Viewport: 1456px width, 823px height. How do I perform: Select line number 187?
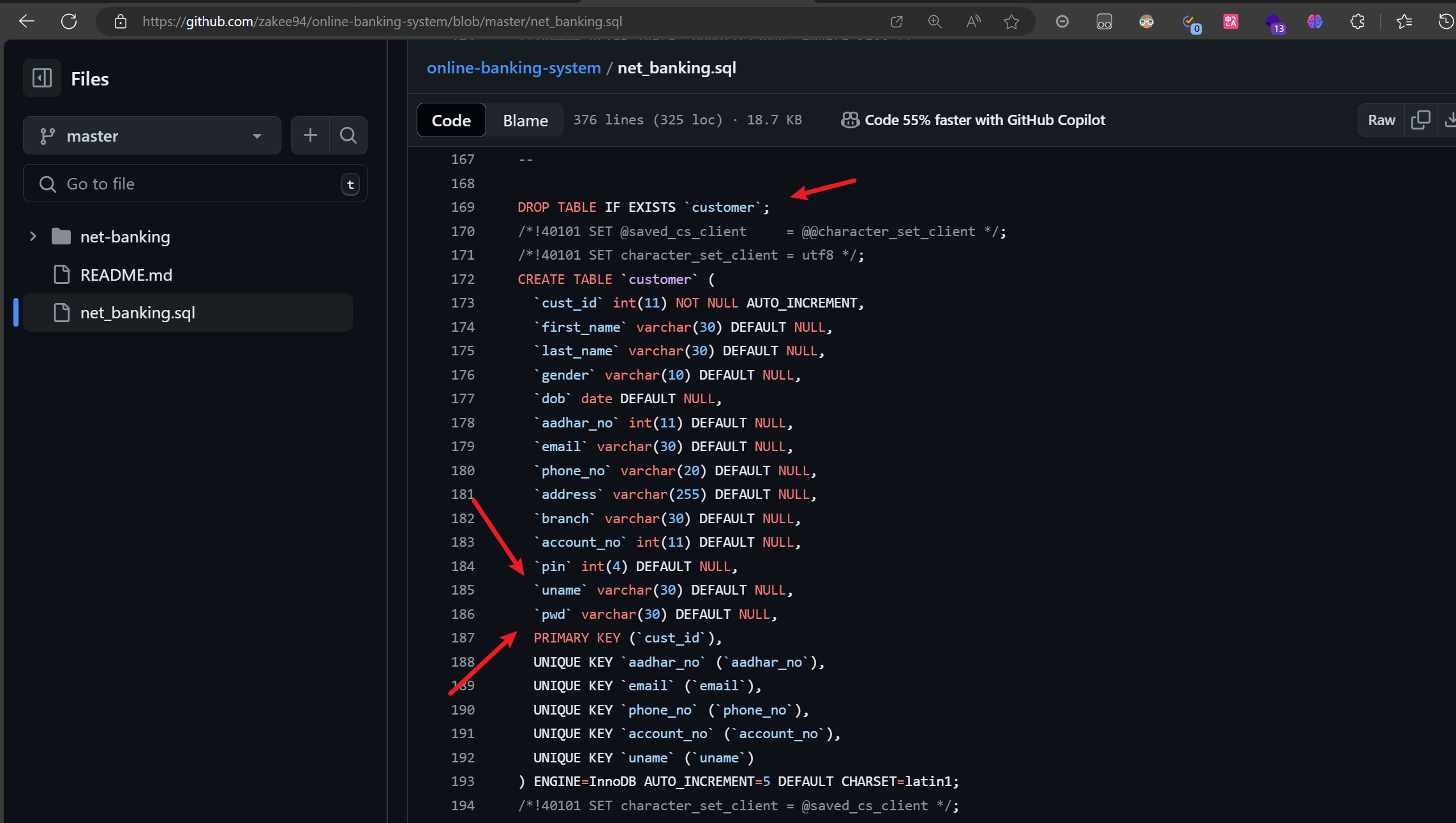point(463,638)
